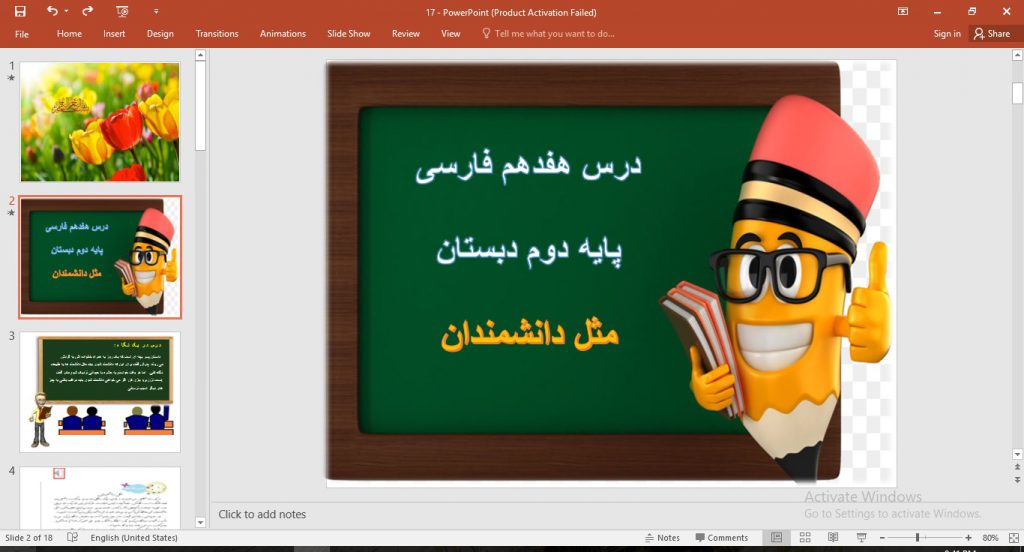Launch Slide Show from the status bar icon
1024x552 pixels.
pos(861,538)
